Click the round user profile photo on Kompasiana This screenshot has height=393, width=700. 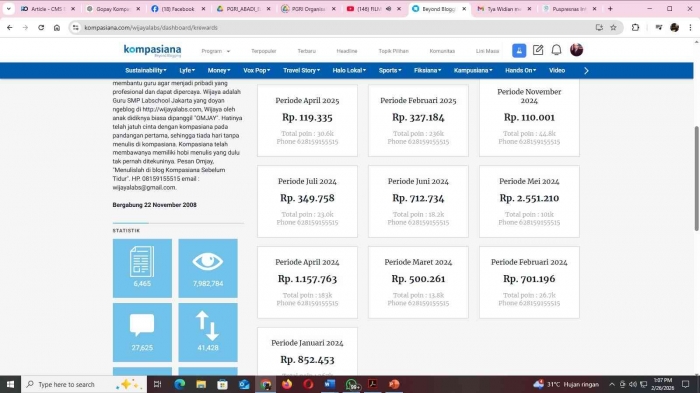pos(576,50)
